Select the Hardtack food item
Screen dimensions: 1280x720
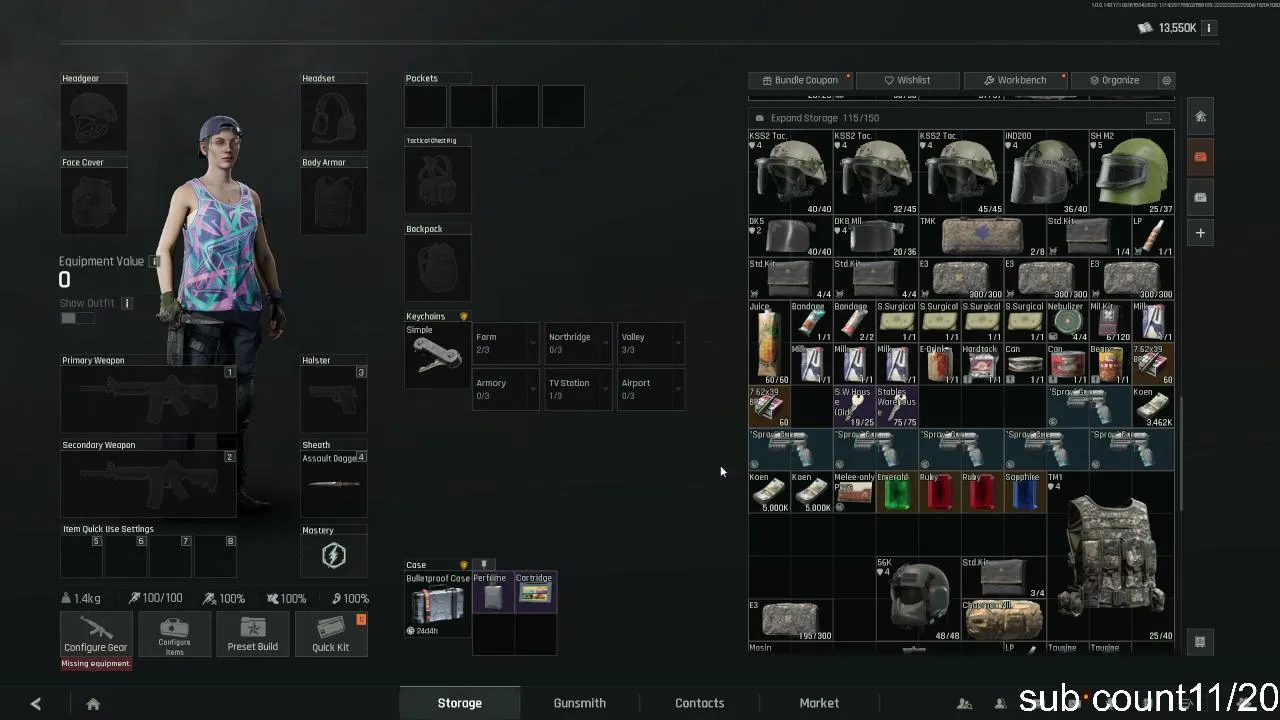[982, 364]
